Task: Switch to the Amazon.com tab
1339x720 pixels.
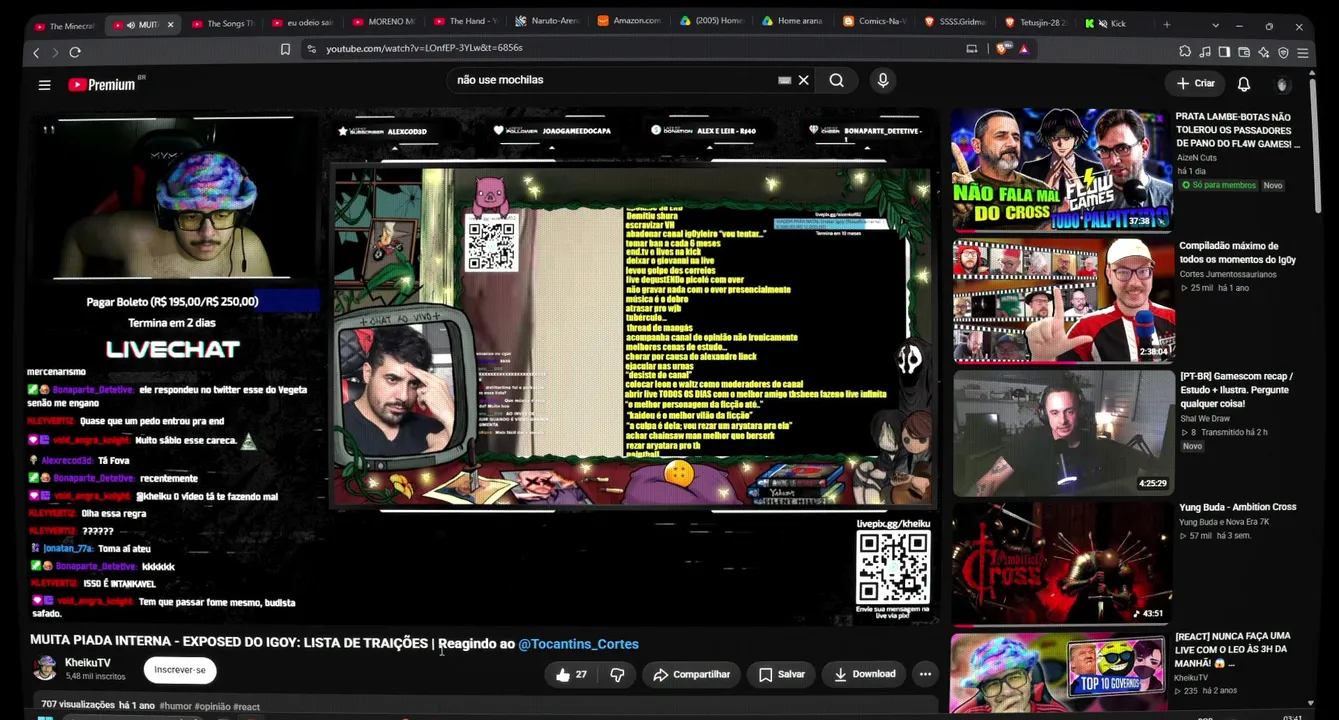Action: click(629, 21)
